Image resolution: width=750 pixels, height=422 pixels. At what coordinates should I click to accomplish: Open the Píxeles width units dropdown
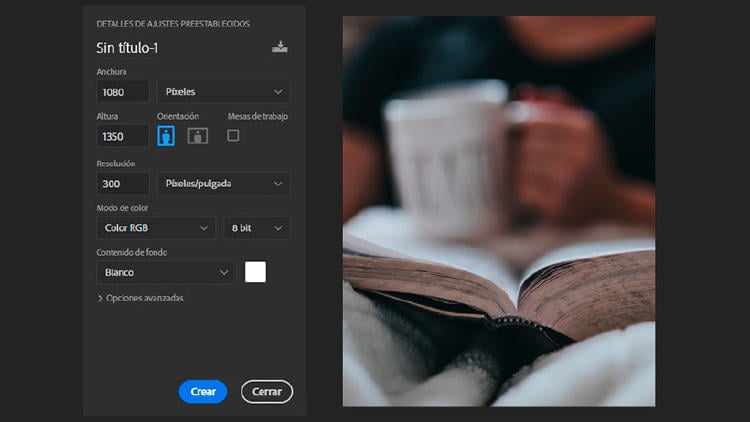223,92
